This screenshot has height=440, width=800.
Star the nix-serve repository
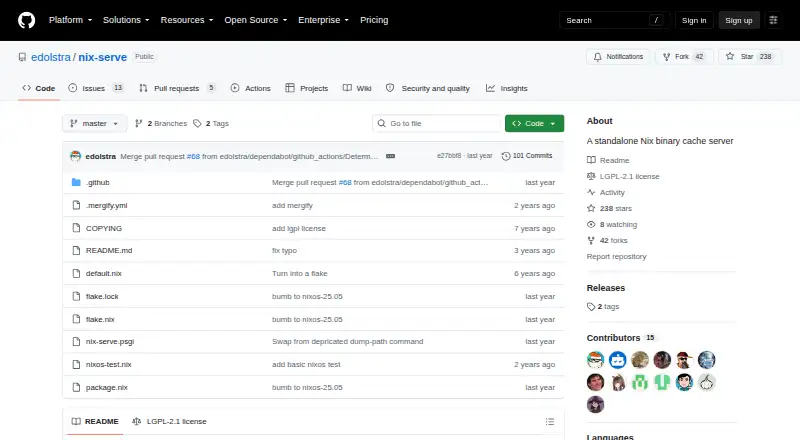pyautogui.click(x=748, y=57)
